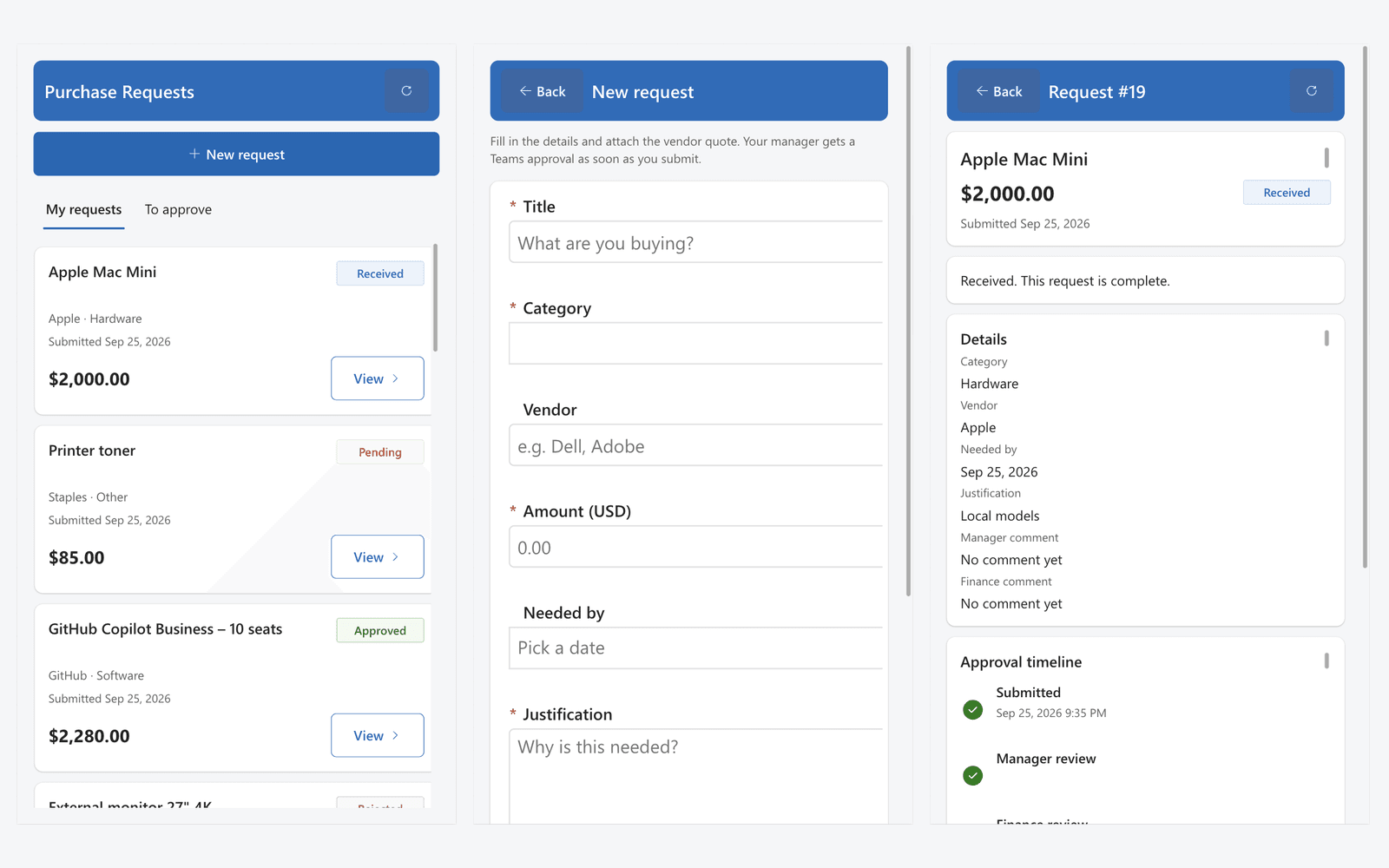The image size is (1389, 868).
Task: Click 'Printer toner' card title
Action: [92, 450]
